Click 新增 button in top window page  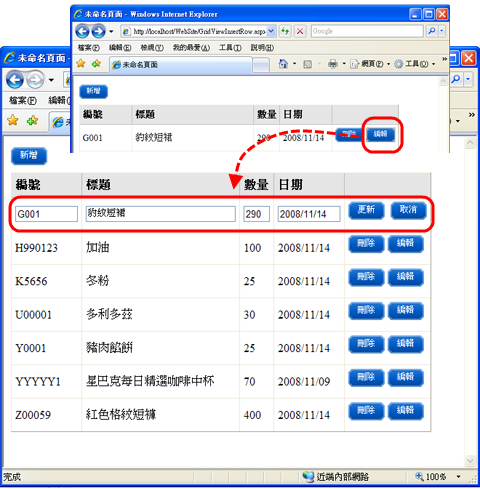tap(93, 91)
